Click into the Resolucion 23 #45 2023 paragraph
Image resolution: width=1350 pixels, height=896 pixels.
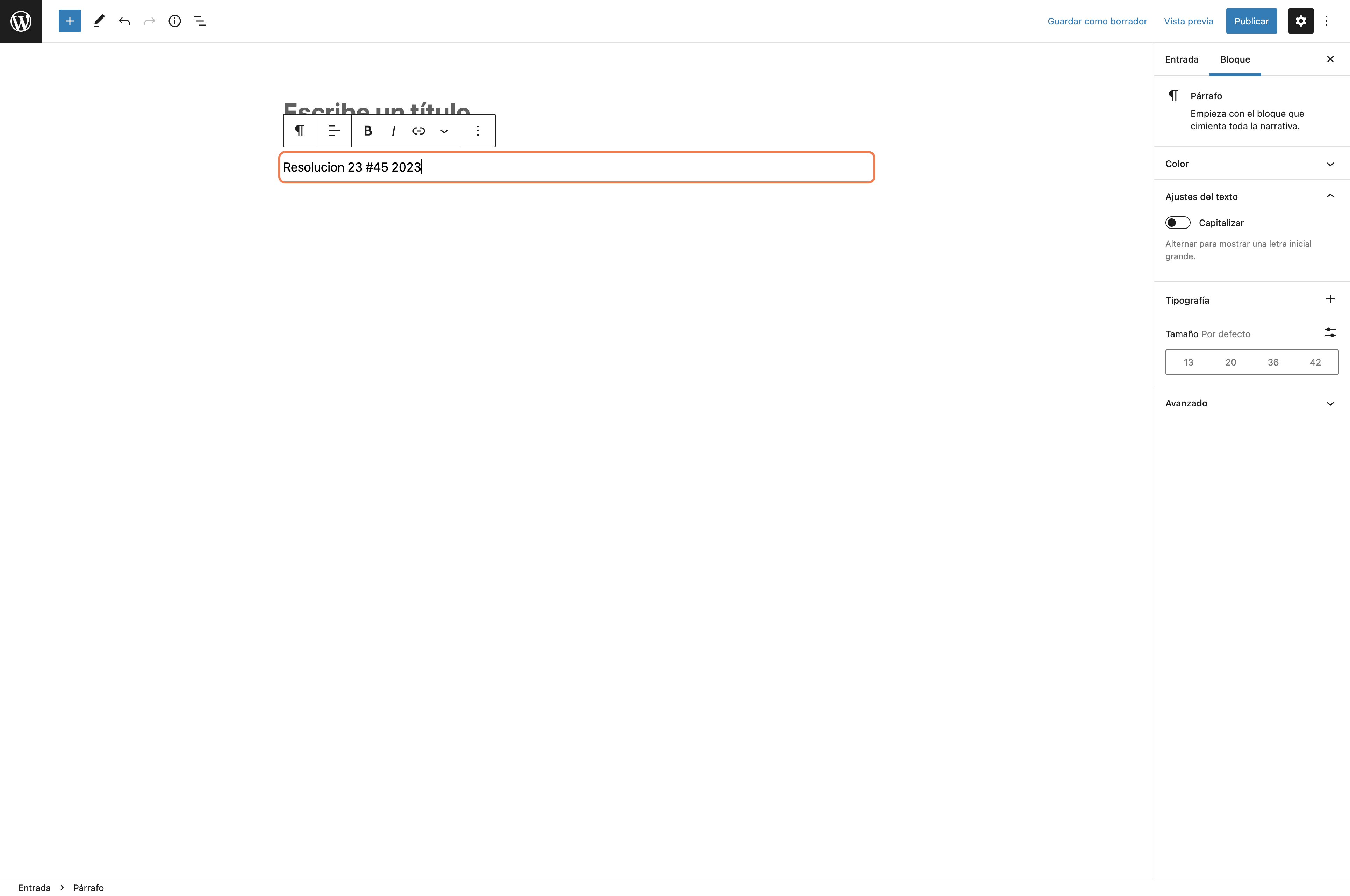point(577,167)
